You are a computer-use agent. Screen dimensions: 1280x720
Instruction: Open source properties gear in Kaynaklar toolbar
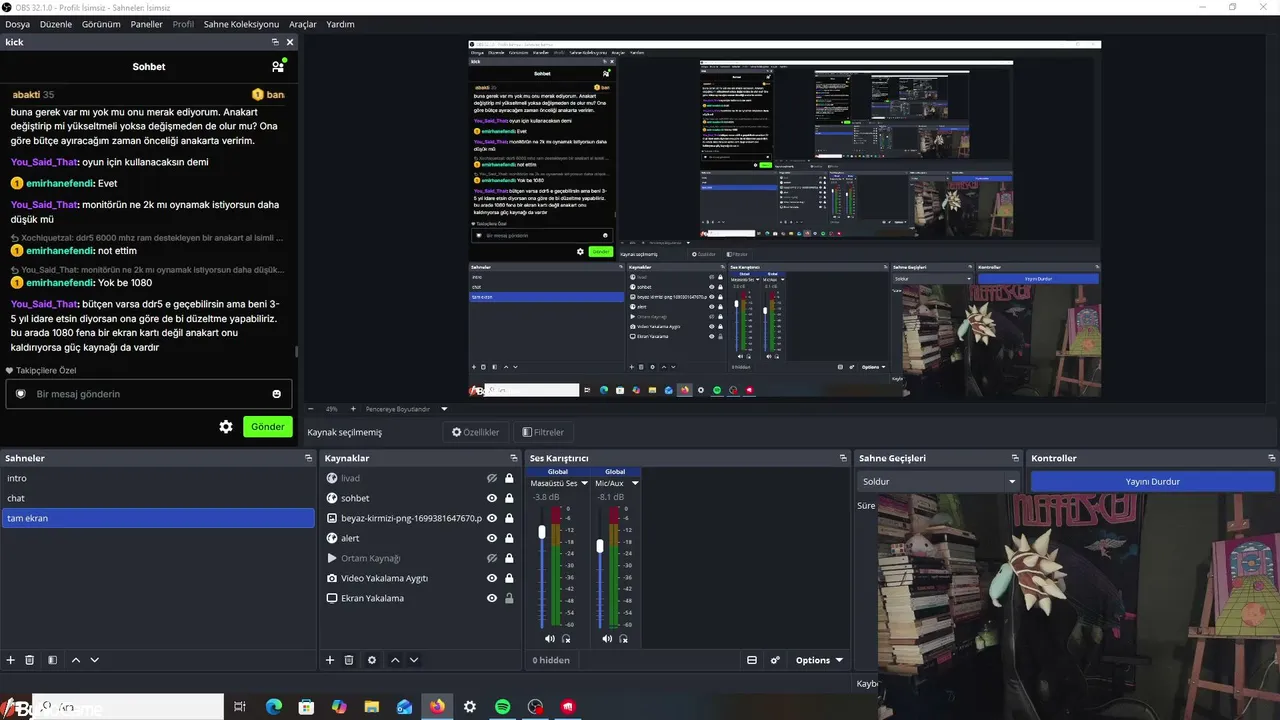tap(372, 660)
